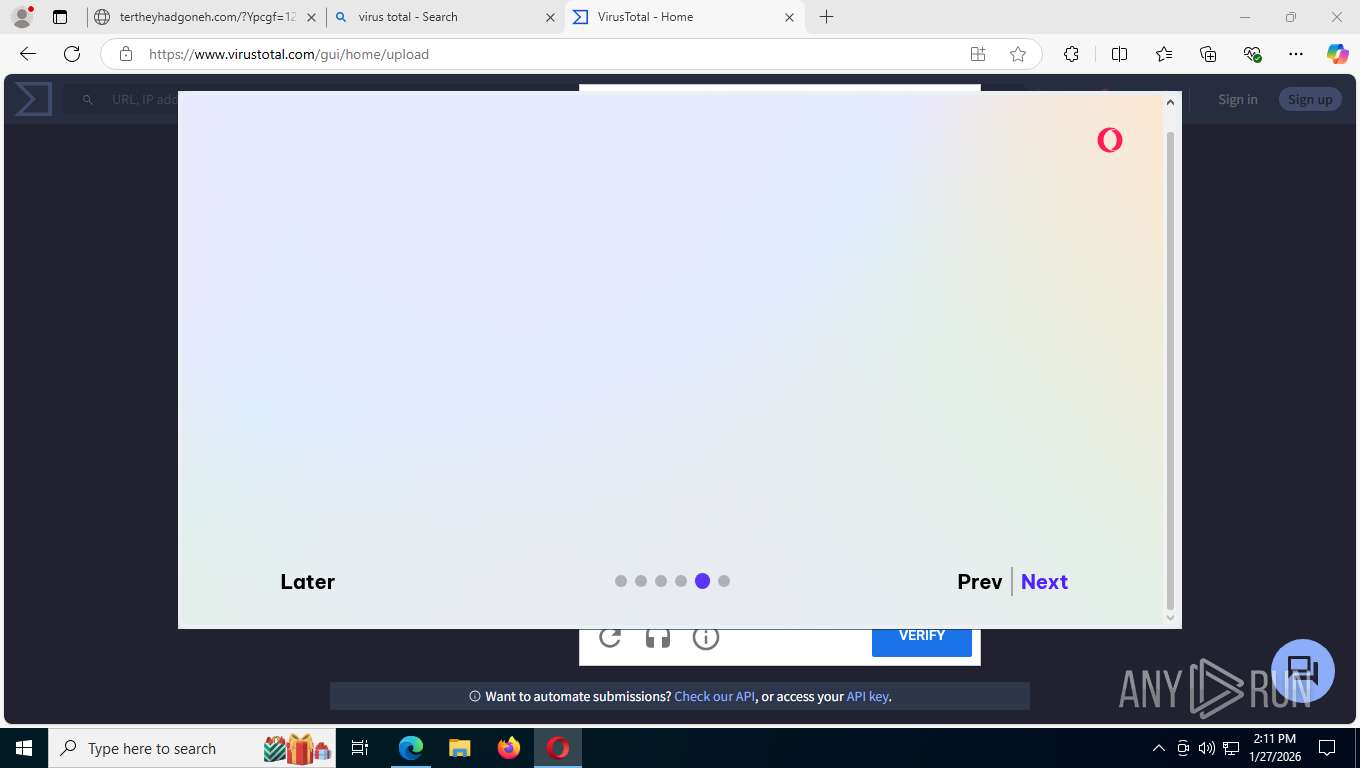The image size is (1360, 768).
Task: Select the active fifth carousel dot
Action: click(x=702, y=581)
